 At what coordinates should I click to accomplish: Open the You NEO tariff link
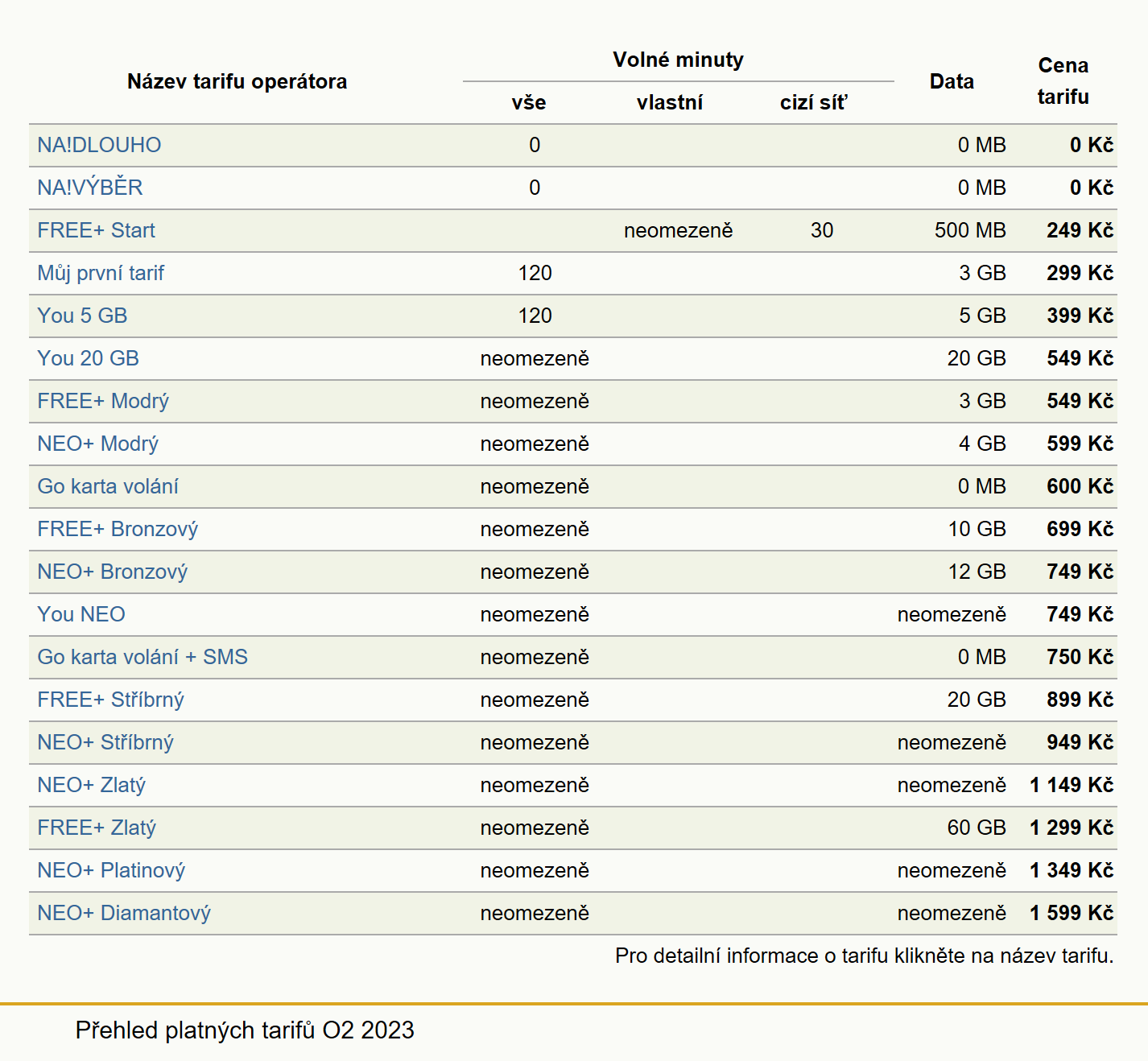tap(81, 614)
